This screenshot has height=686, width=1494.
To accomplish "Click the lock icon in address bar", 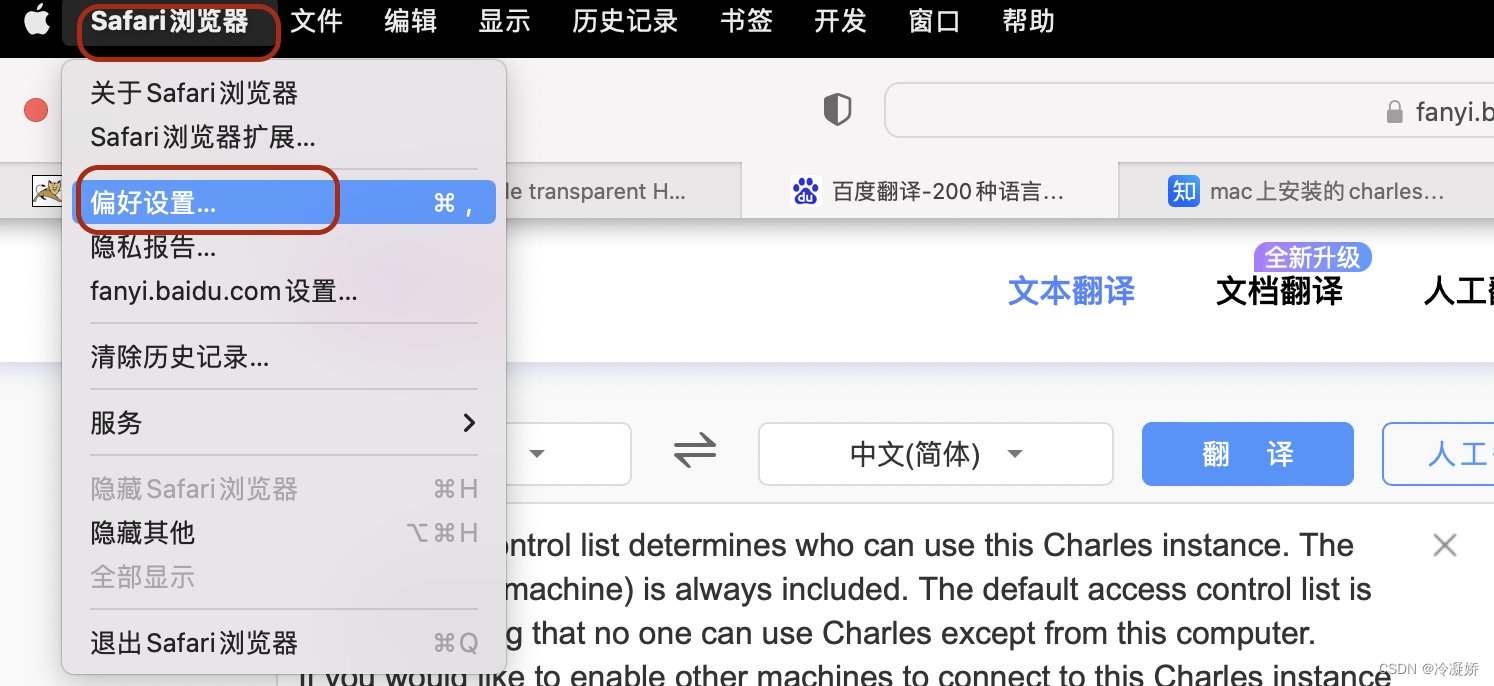I will click(1395, 111).
